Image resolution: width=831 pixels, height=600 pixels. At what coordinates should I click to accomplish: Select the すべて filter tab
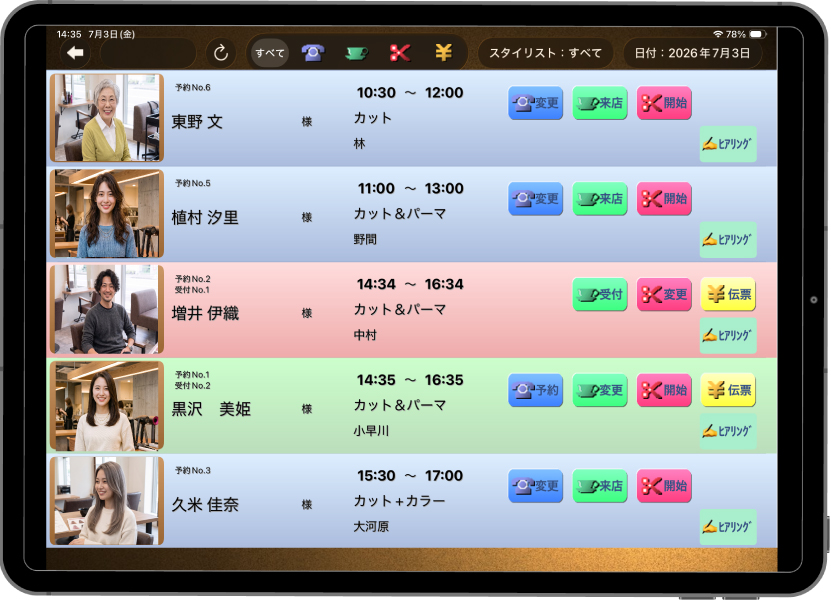coord(270,53)
